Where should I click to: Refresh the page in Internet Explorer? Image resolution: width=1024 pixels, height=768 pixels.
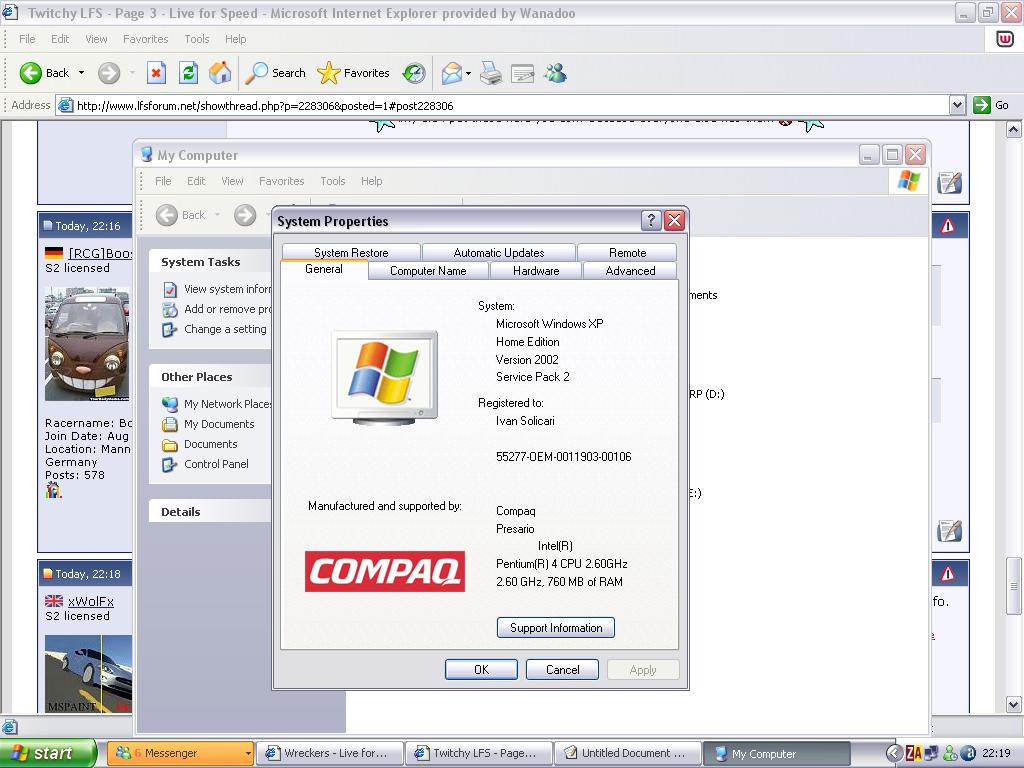(x=189, y=73)
